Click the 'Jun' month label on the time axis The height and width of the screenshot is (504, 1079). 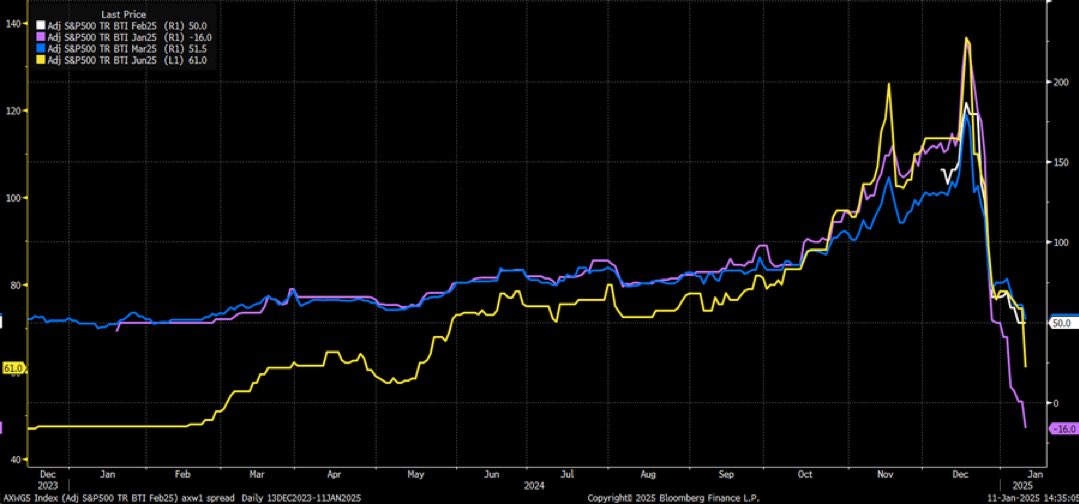(493, 474)
